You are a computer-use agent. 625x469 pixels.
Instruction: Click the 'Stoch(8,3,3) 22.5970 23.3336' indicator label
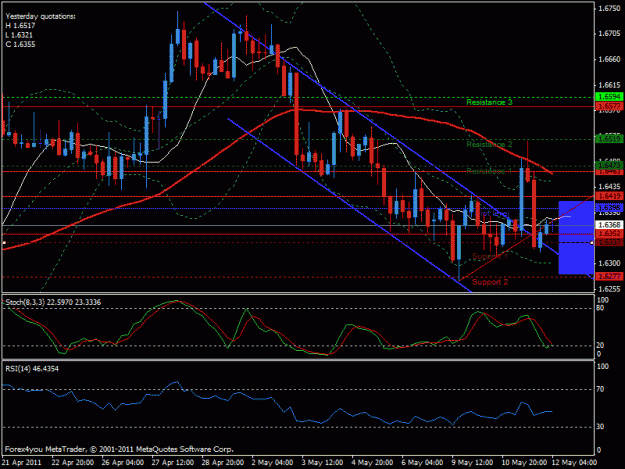[53, 302]
